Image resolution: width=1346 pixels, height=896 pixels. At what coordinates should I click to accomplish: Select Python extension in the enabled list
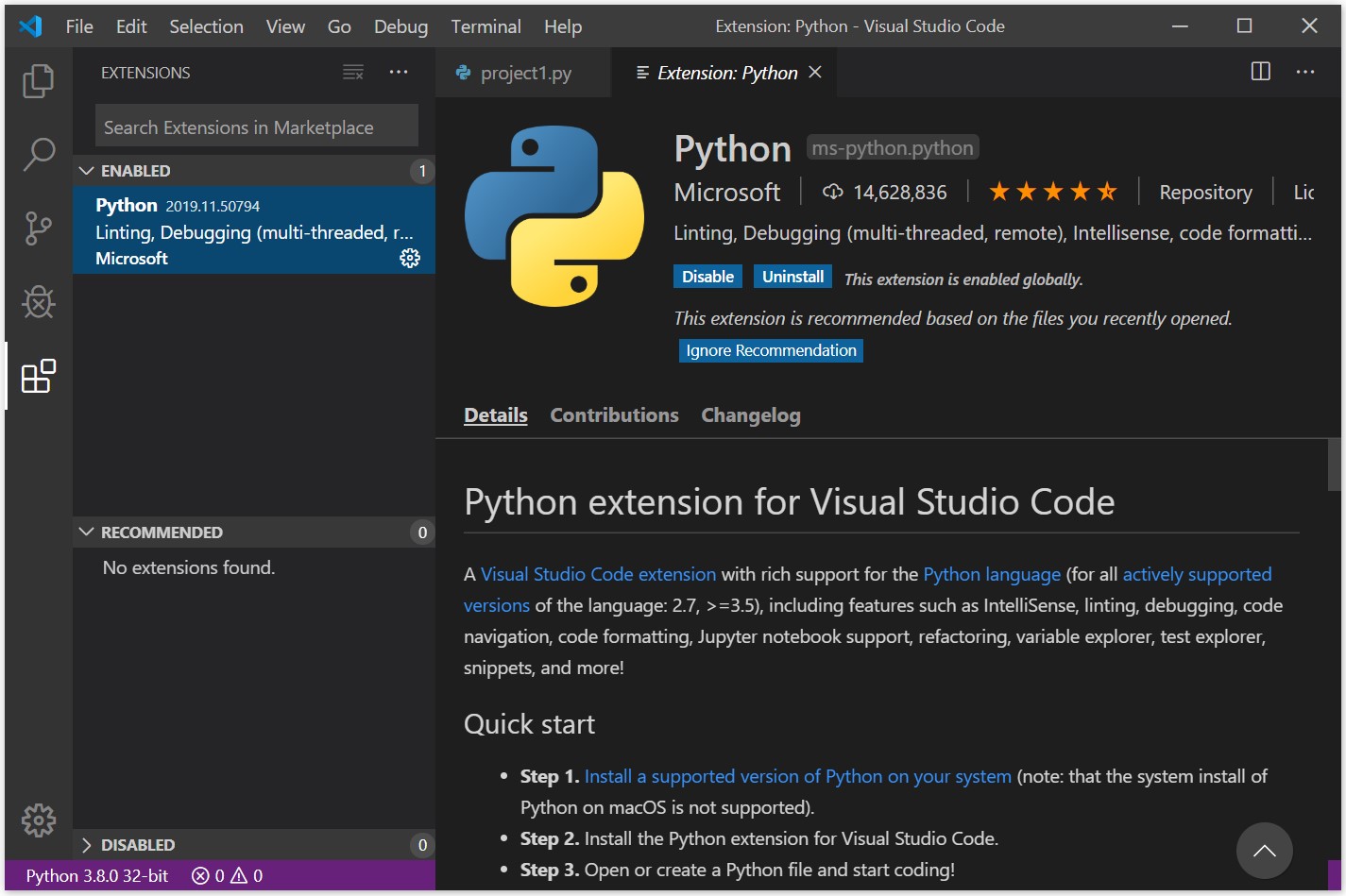point(254,230)
